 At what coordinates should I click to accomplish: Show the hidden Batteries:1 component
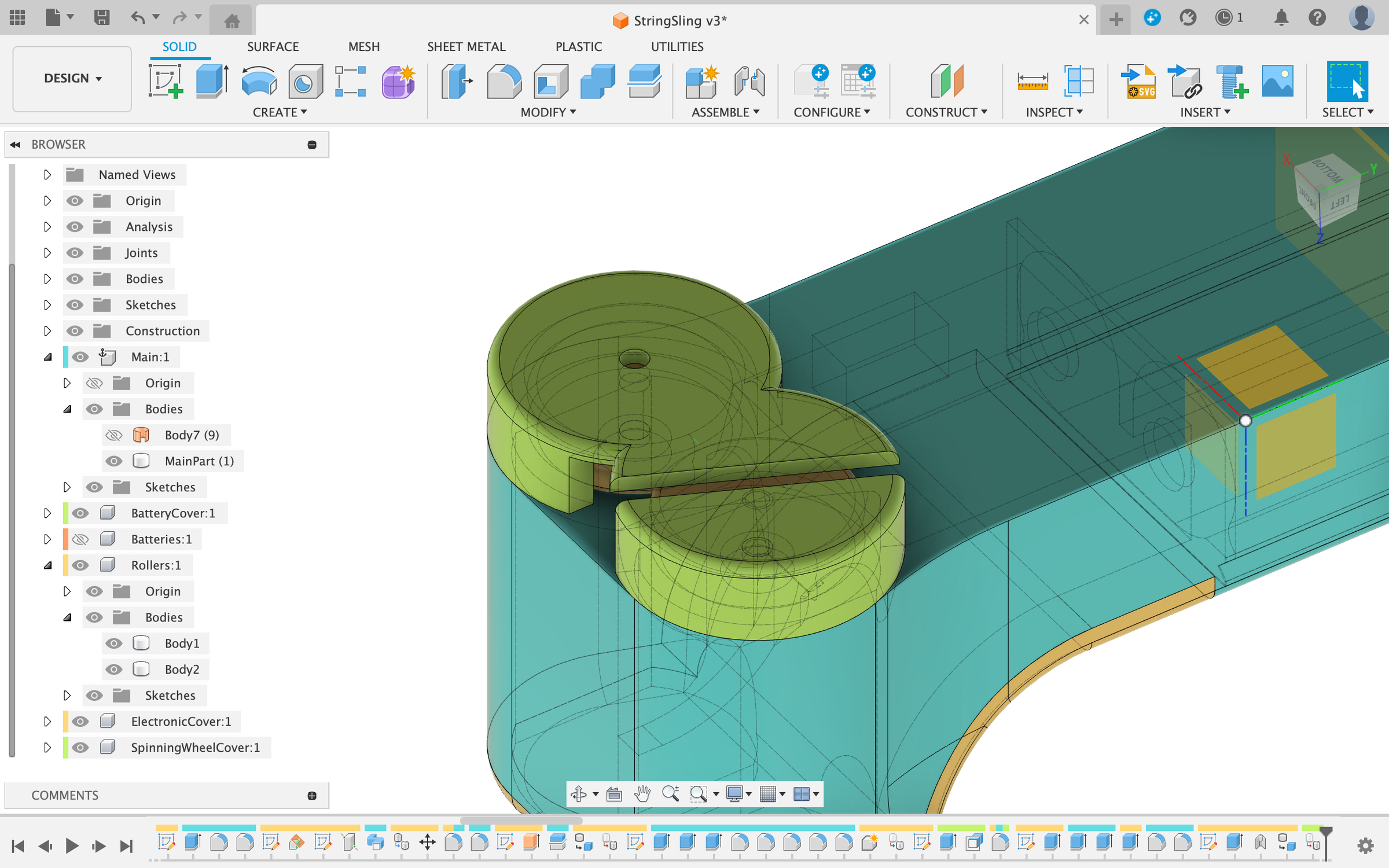click(80, 539)
